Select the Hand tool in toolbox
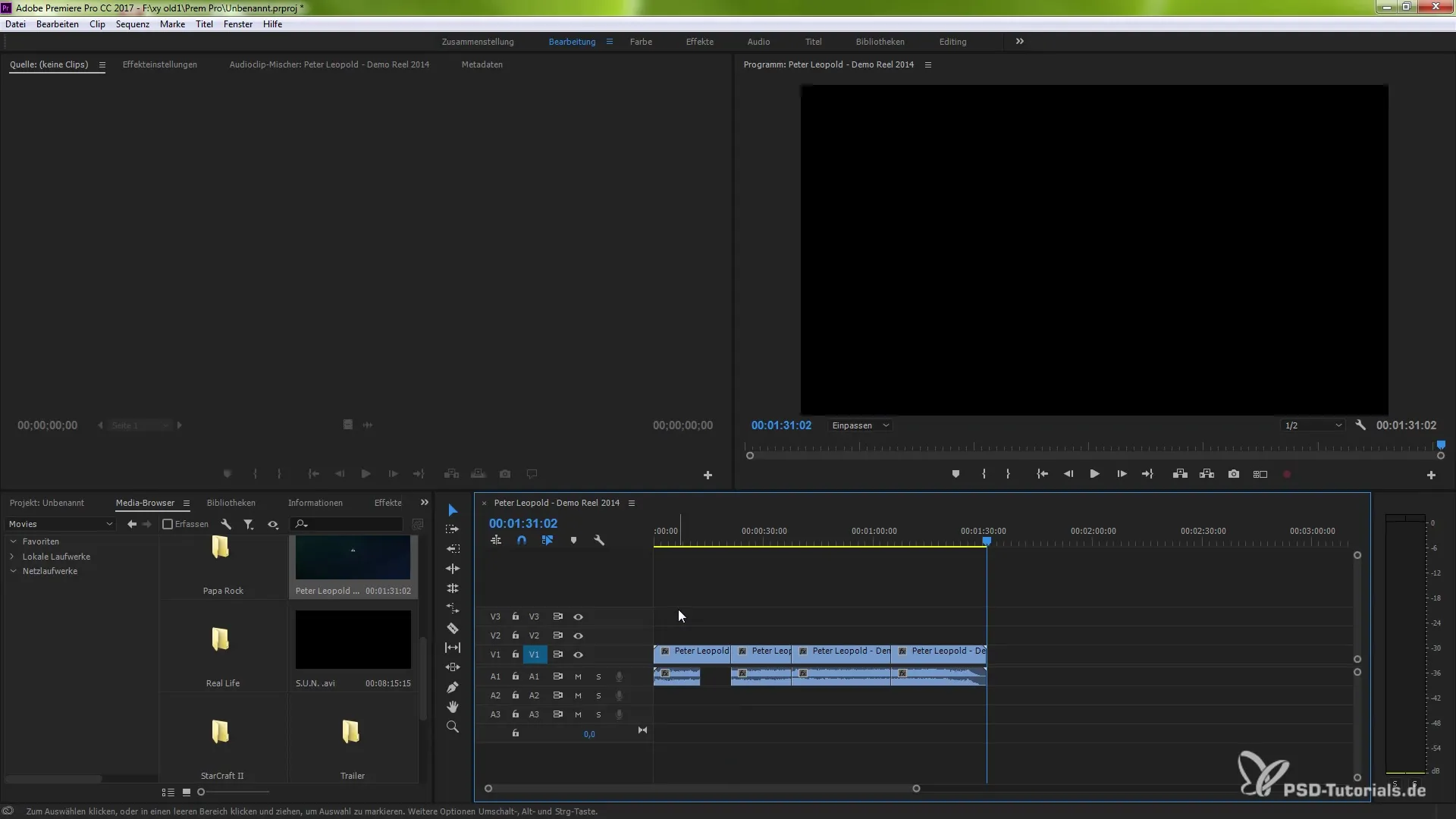1456x819 pixels. (453, 707)
